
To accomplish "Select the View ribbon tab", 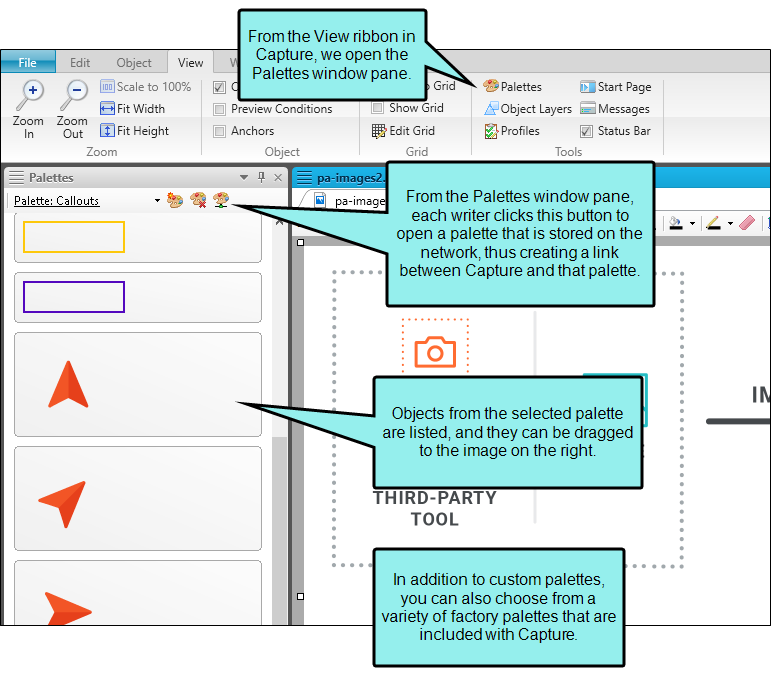I will (x=190, y=62).
